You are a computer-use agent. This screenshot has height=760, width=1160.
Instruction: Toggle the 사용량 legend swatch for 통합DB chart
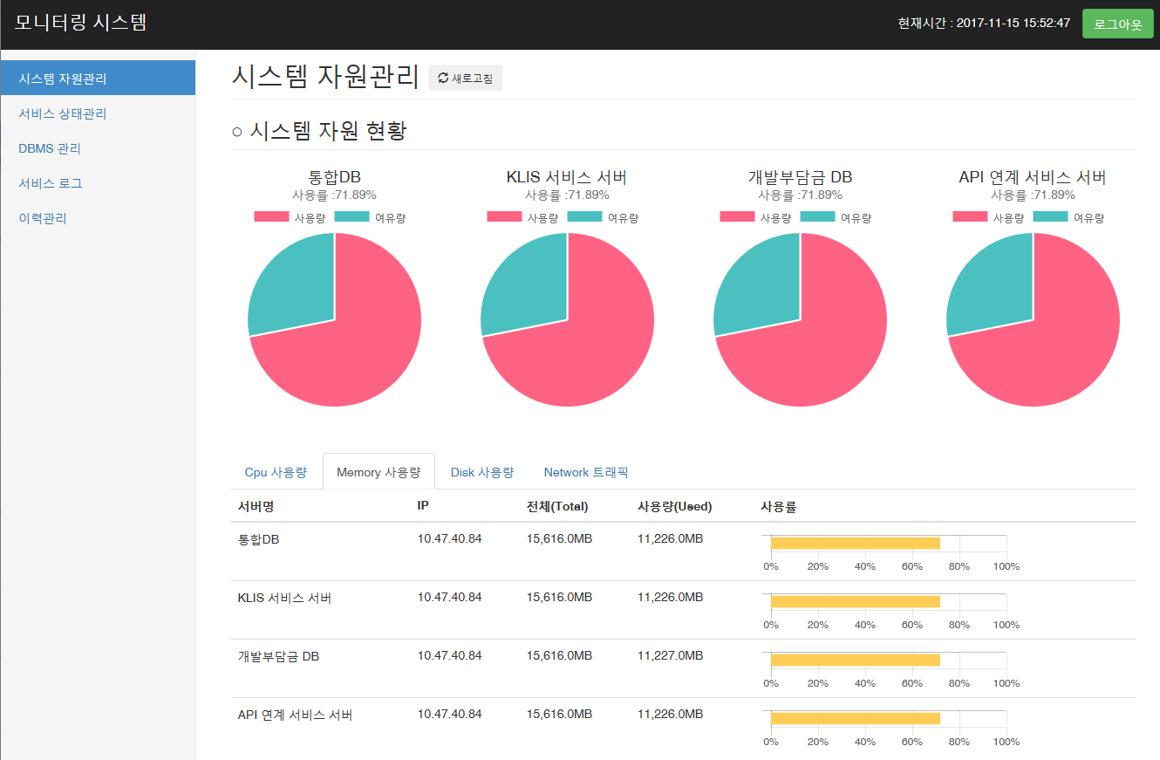272,217
